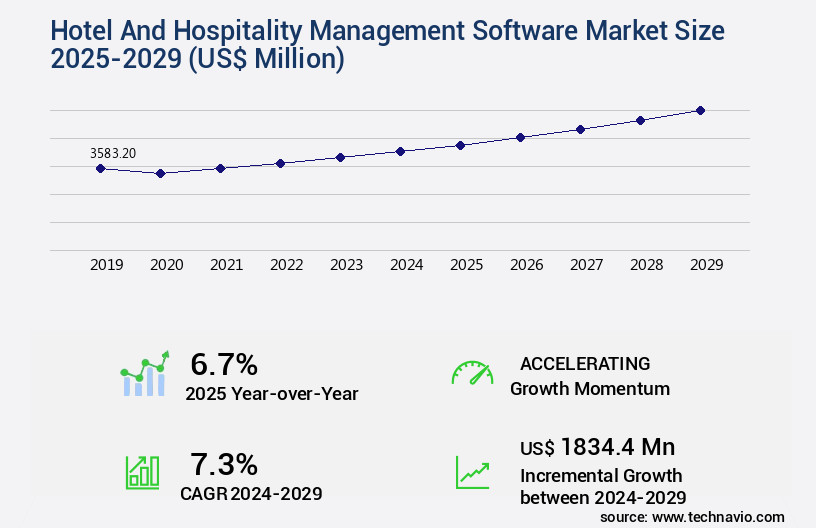The image size is (816, 528).
Task: Click the green speedometer growth momentum icon
Action: tap(472, 373)
